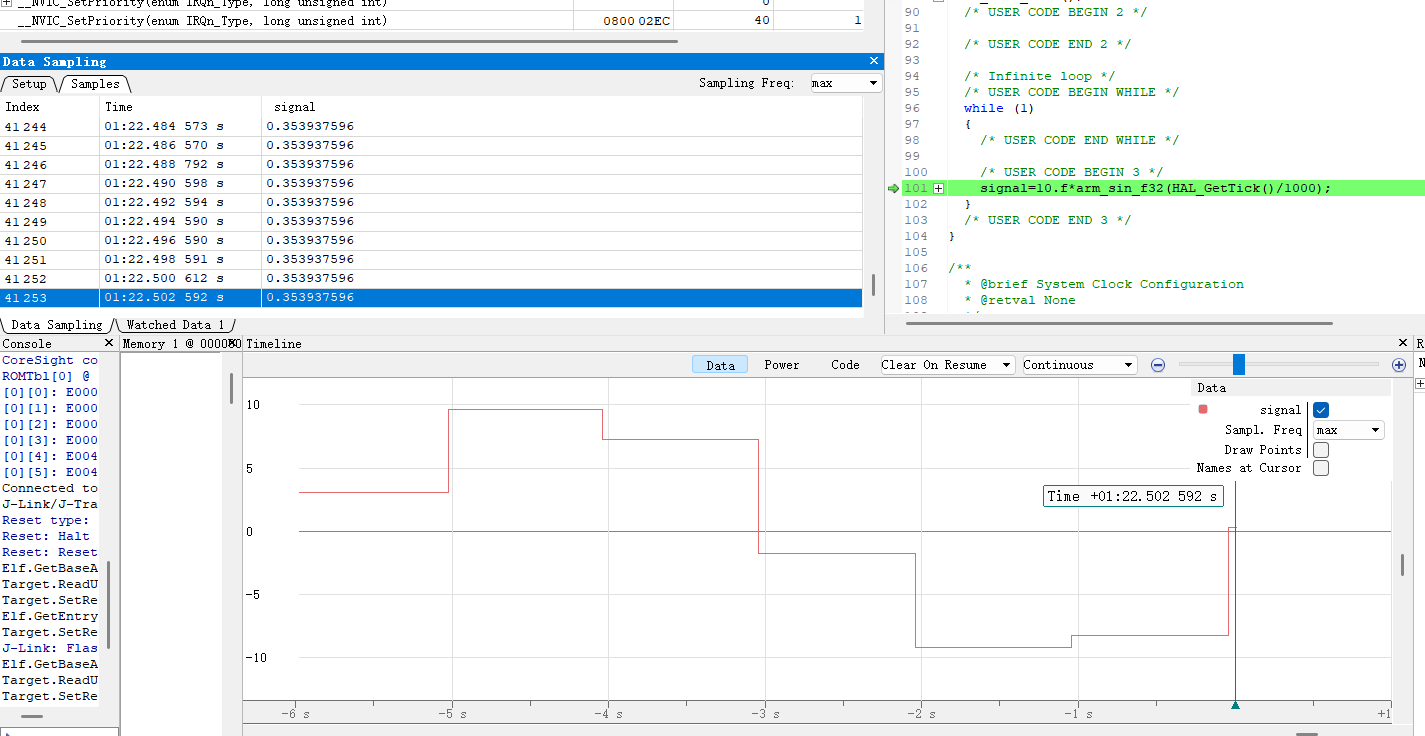Select highlighted sample row 41 253

[431, 297]
